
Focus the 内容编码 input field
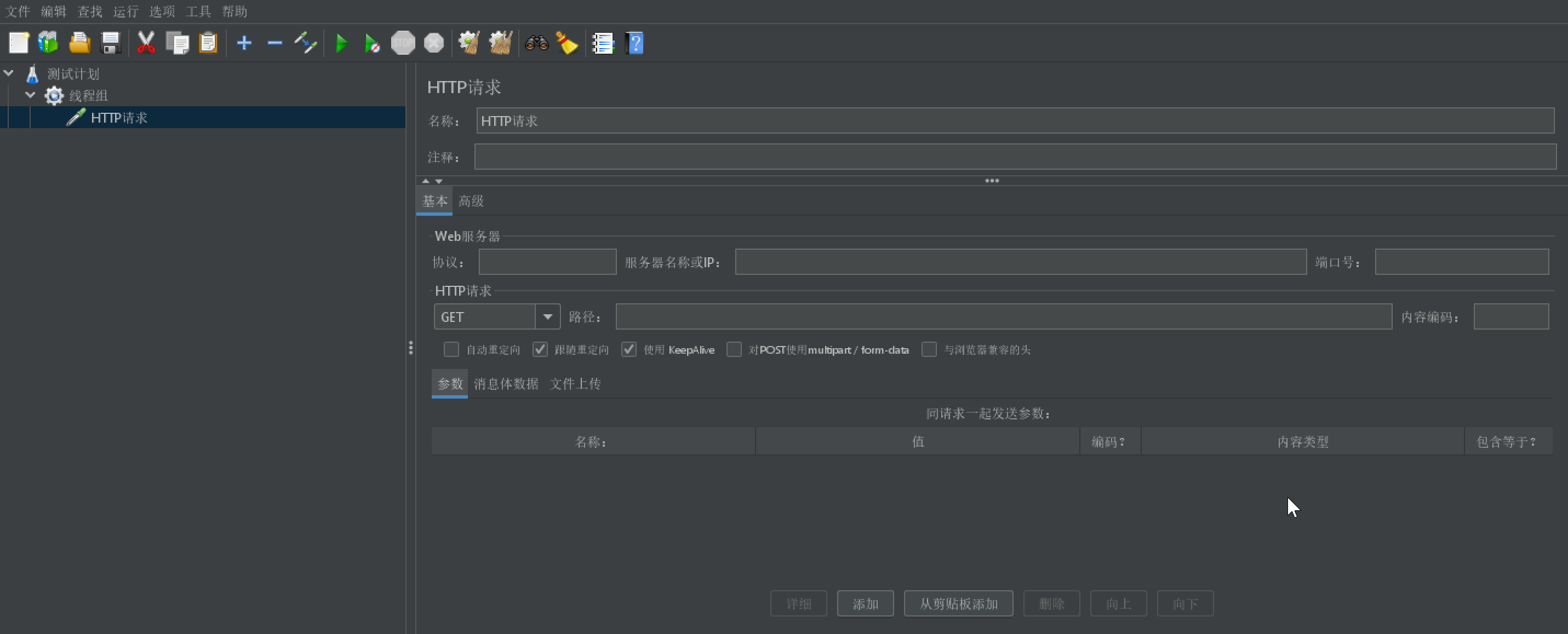click(1512, 316)
